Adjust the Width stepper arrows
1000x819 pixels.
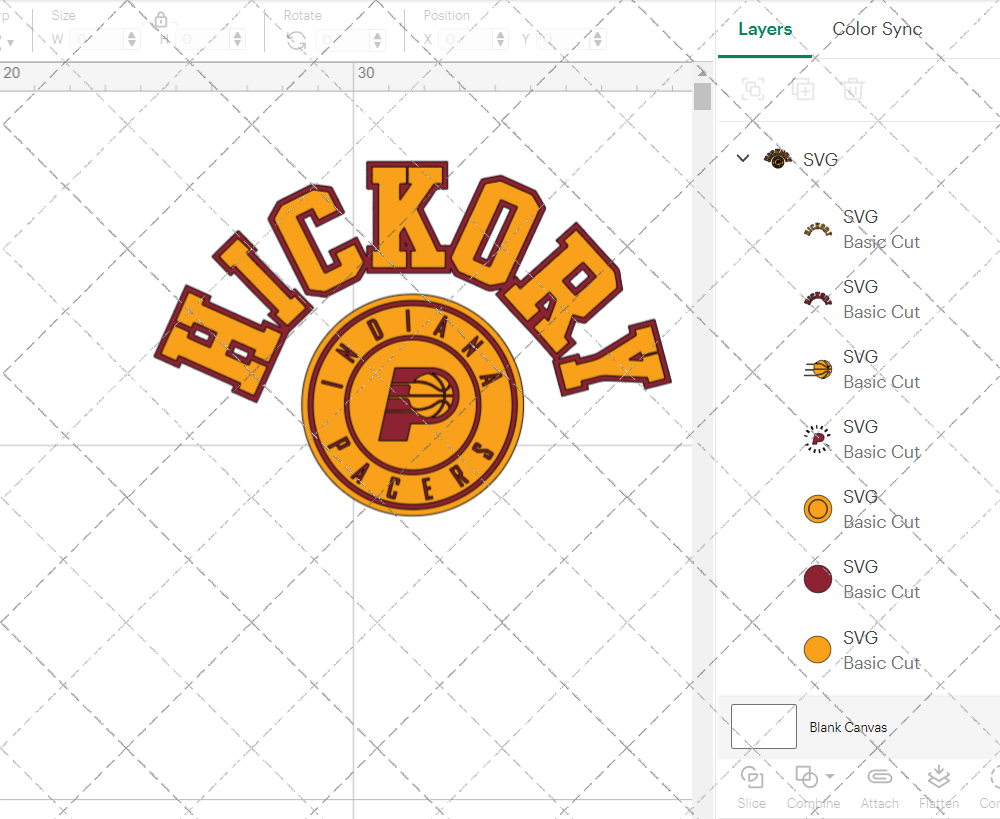(x=132, y=40)
